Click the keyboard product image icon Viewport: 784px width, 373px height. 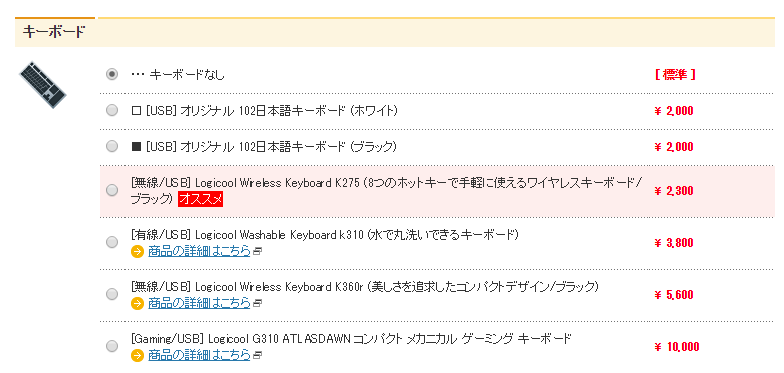(42, 85)
